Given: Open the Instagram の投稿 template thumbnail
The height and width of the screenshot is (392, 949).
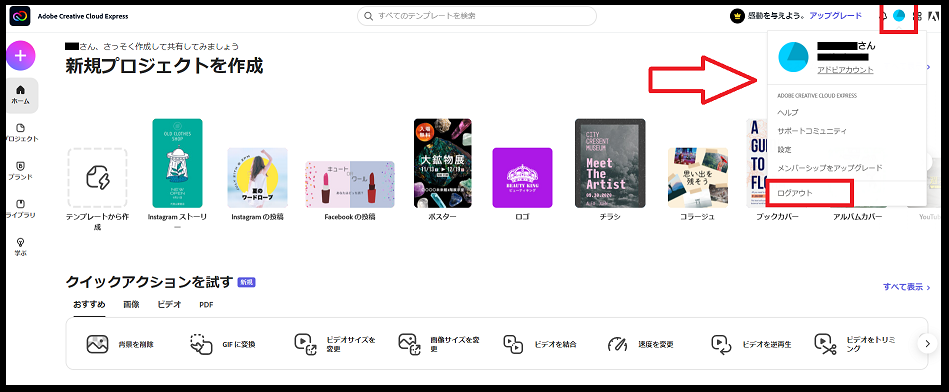Looking at the screenshot, I should click(x=257, y=178).
